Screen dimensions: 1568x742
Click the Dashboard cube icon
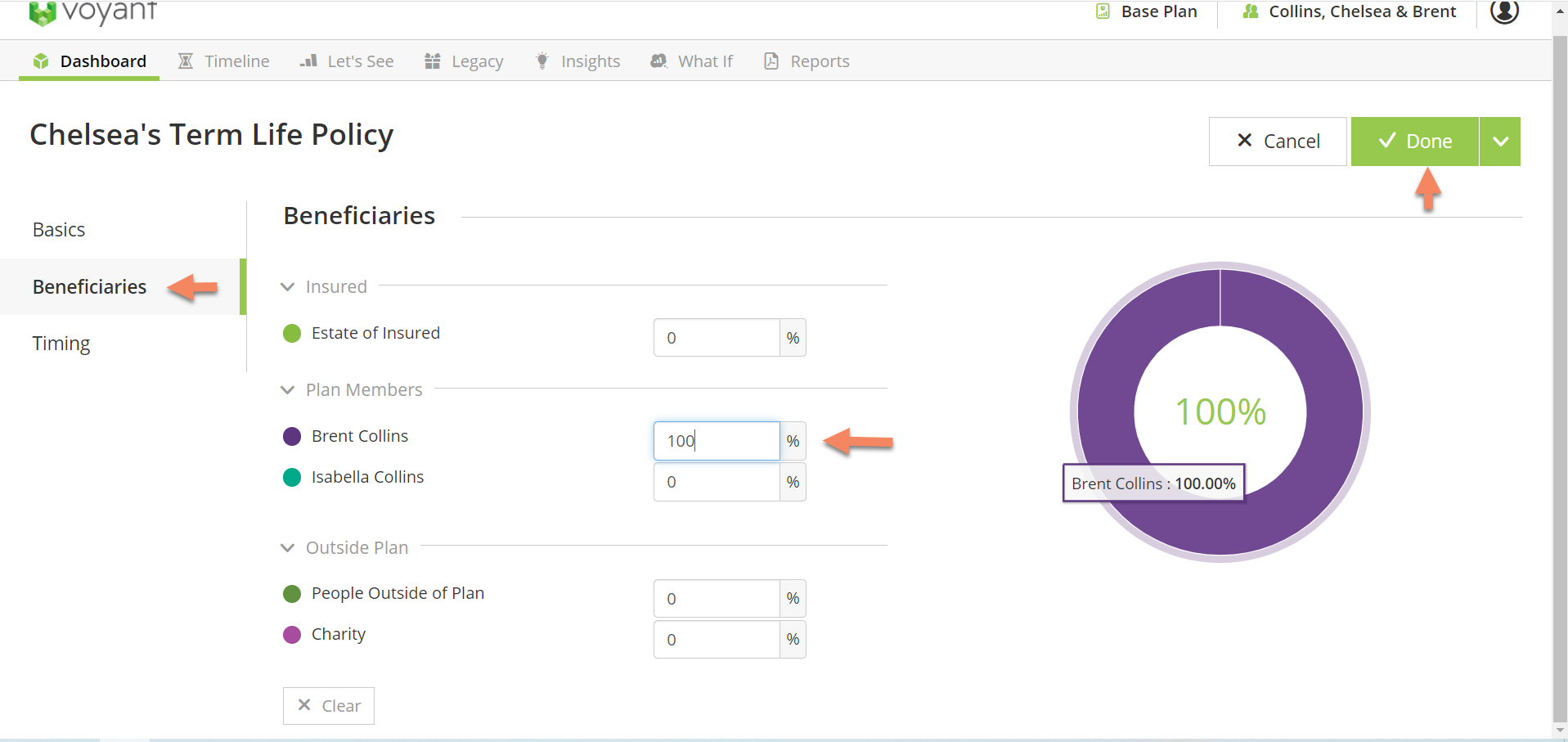(x=41, y=61)
